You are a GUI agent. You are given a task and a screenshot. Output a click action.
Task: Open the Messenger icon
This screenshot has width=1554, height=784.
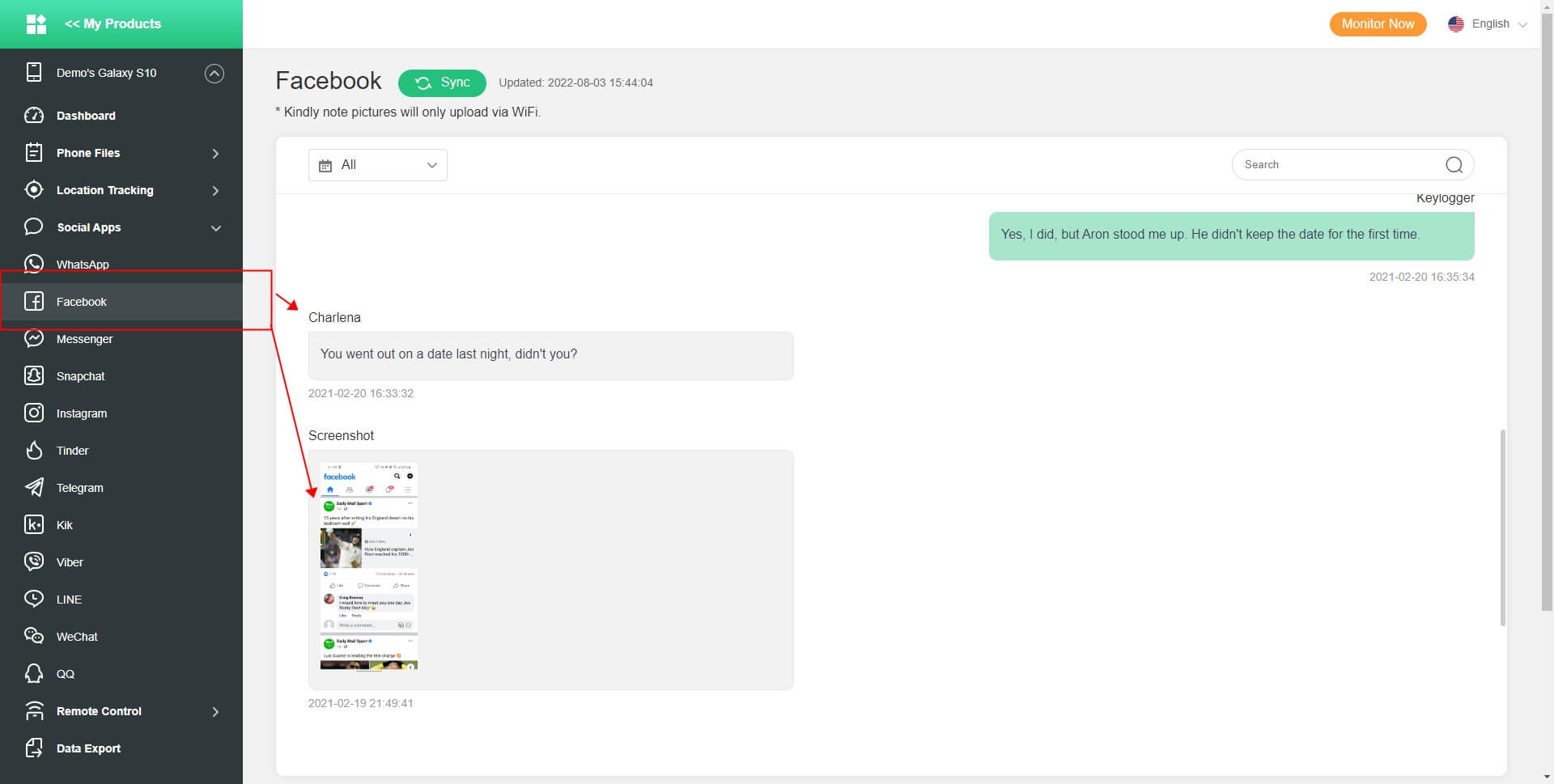click(x=34, y=339)
